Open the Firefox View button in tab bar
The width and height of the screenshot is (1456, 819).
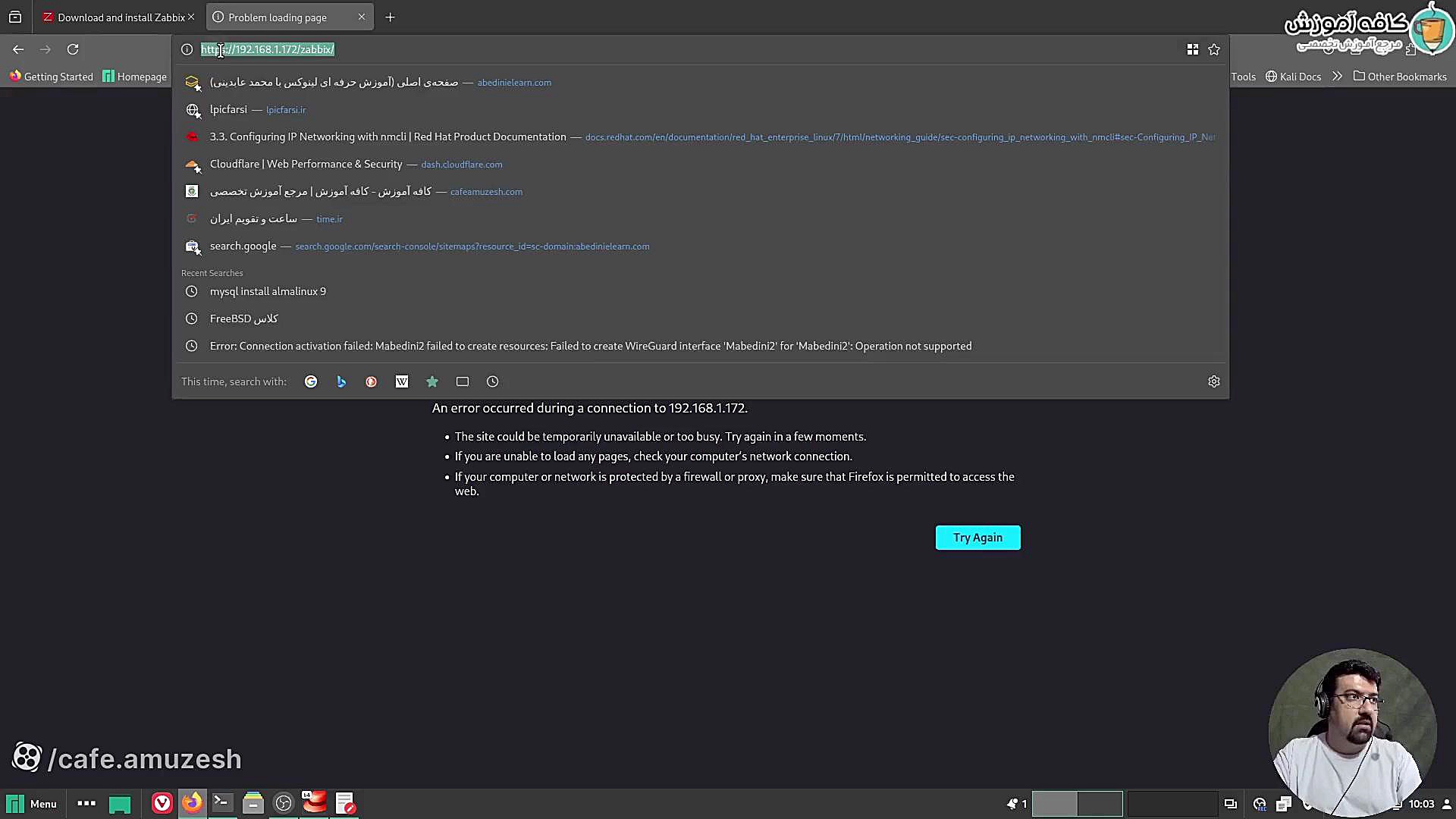(15, 17)
